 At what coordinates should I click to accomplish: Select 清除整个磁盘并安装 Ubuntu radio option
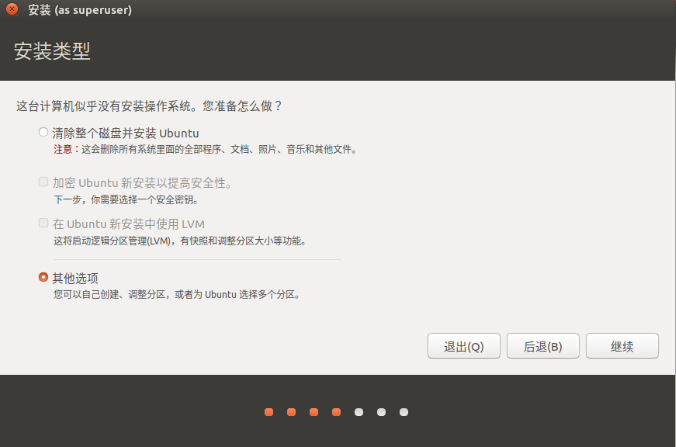(x=43, y=132)
